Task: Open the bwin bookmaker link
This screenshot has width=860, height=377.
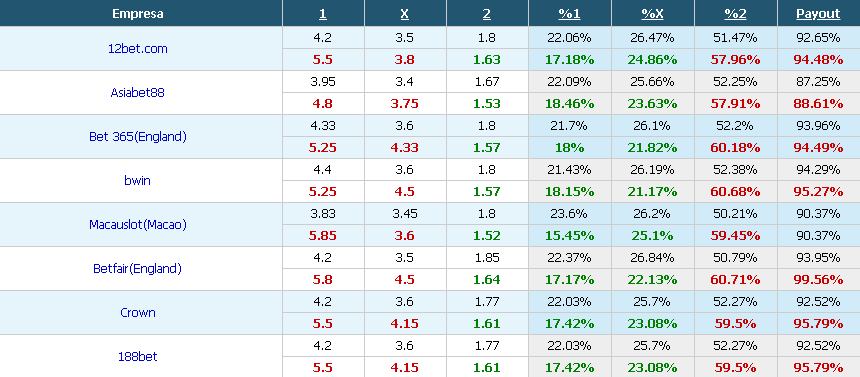Action: [x=138, y=181]
